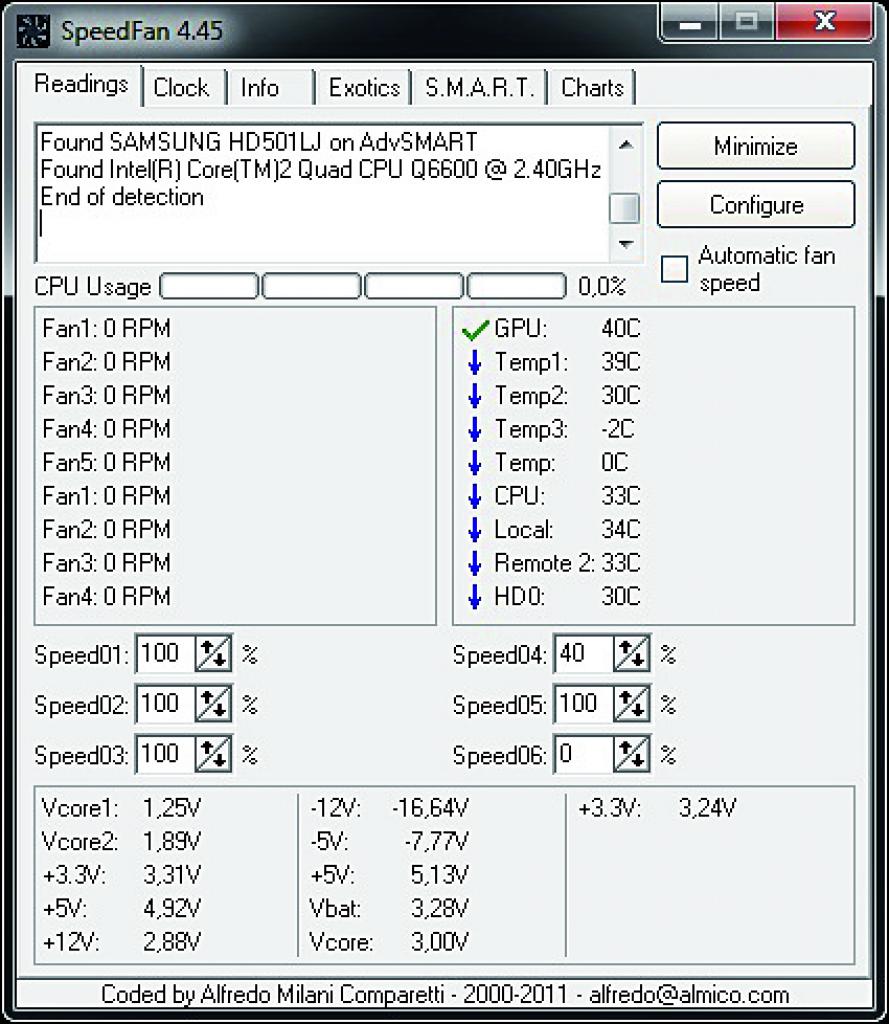Click the Minimize button in the Readings tab
The width and height of the screenshot is (889, 1024).
click(x=756, y=146)
